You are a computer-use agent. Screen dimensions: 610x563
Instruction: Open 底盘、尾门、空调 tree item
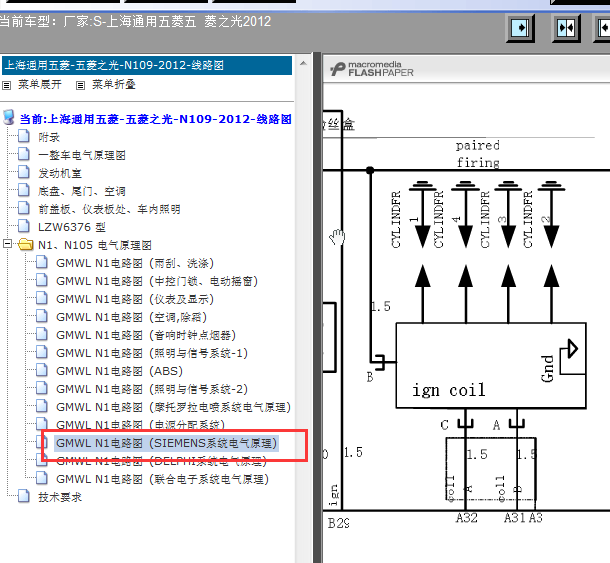click(82, 191)
